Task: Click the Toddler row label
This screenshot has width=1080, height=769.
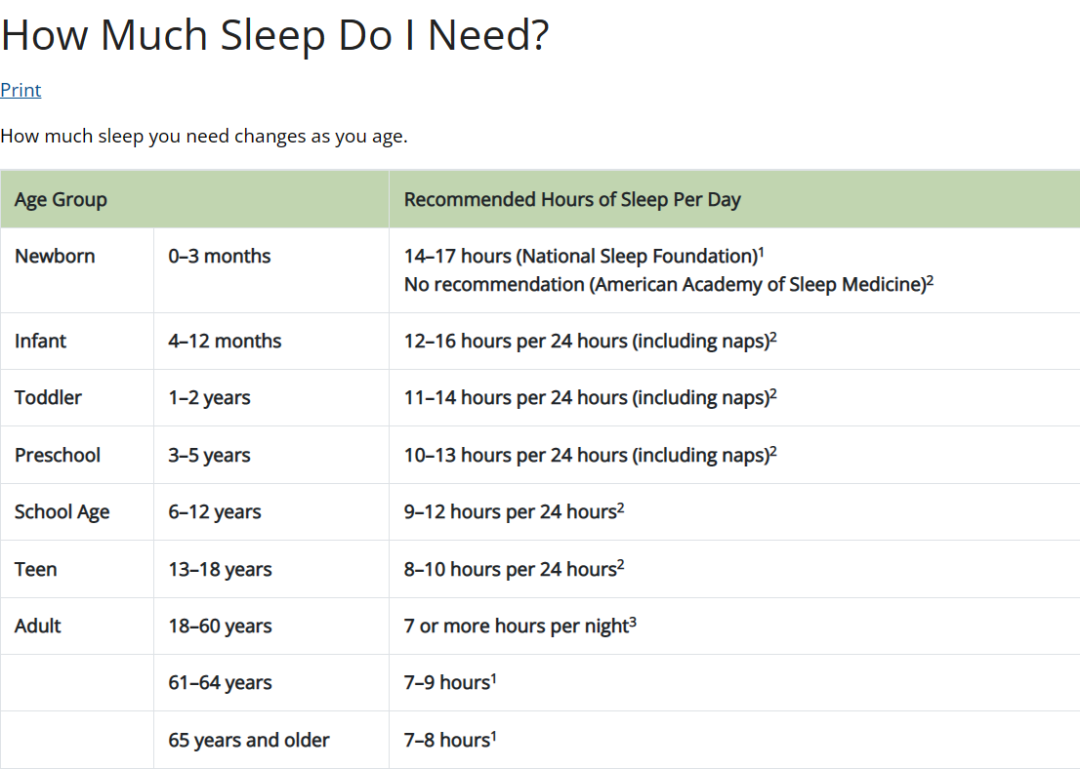Action: (x=48, y=398)
